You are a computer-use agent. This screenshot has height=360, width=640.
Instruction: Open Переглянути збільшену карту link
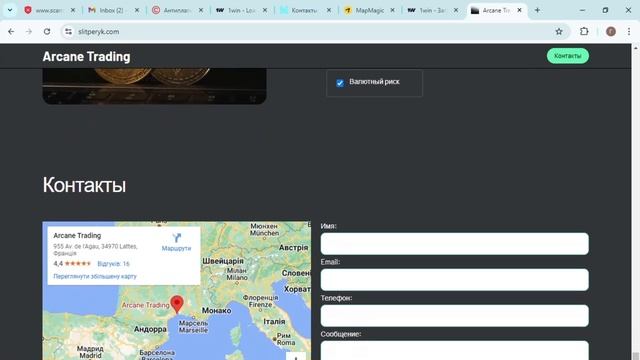95,276
